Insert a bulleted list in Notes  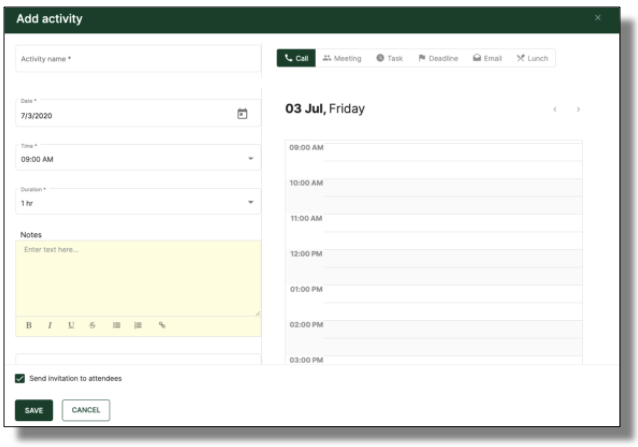[116, 325]
